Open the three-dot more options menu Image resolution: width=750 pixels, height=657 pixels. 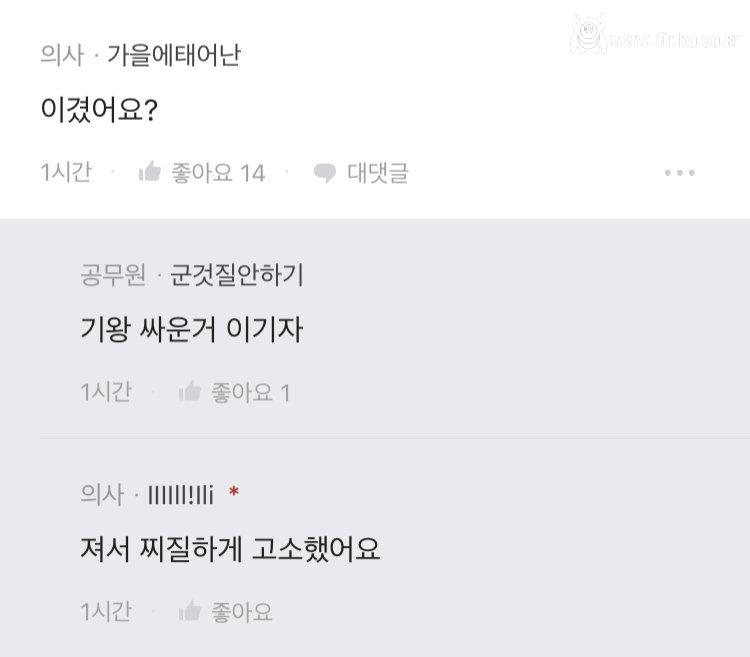(x=679, y=173)
